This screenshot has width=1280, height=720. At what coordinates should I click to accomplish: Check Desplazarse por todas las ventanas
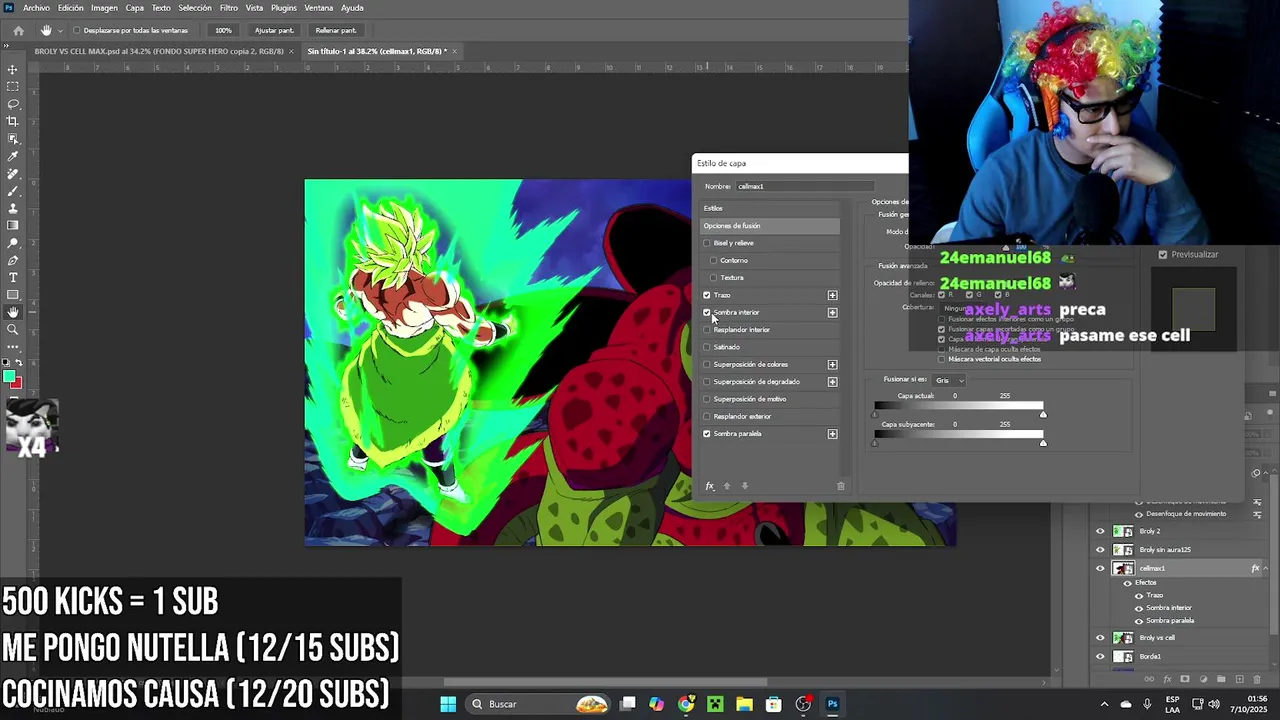tap(77, 30)
